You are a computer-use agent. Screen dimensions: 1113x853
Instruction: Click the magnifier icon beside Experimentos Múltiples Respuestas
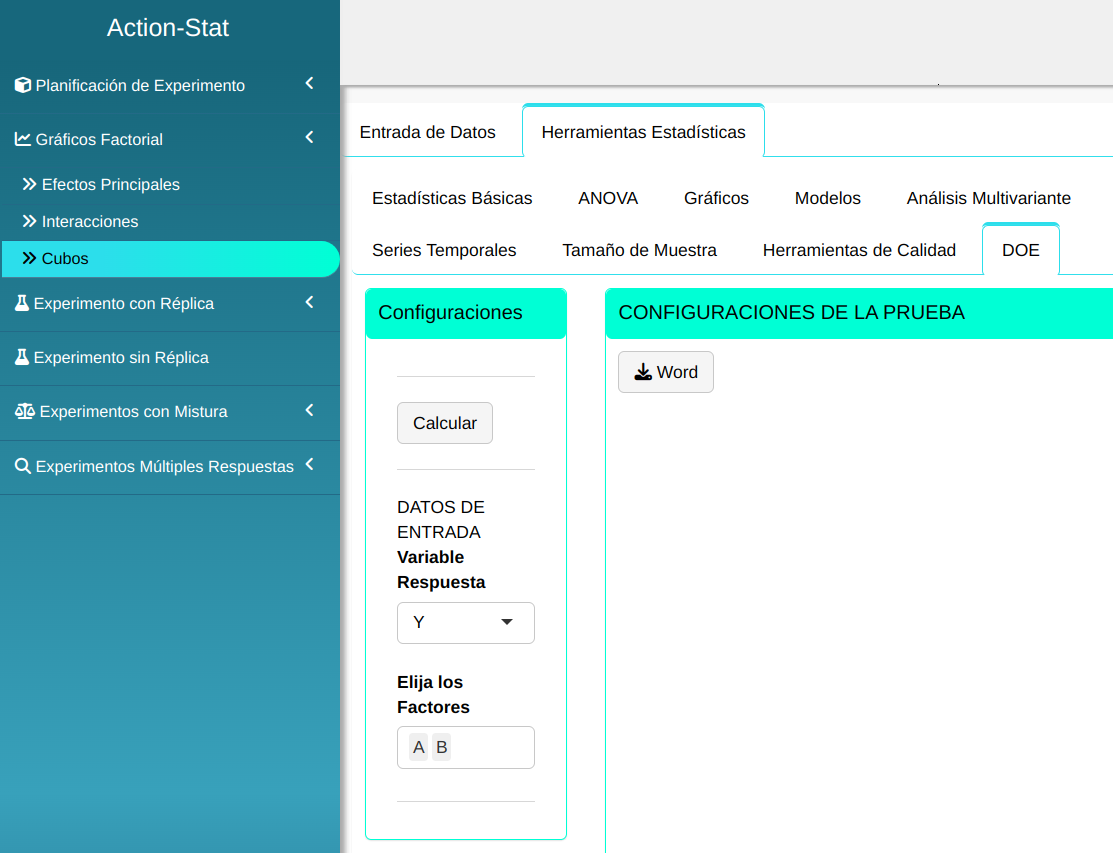[22, 466]
